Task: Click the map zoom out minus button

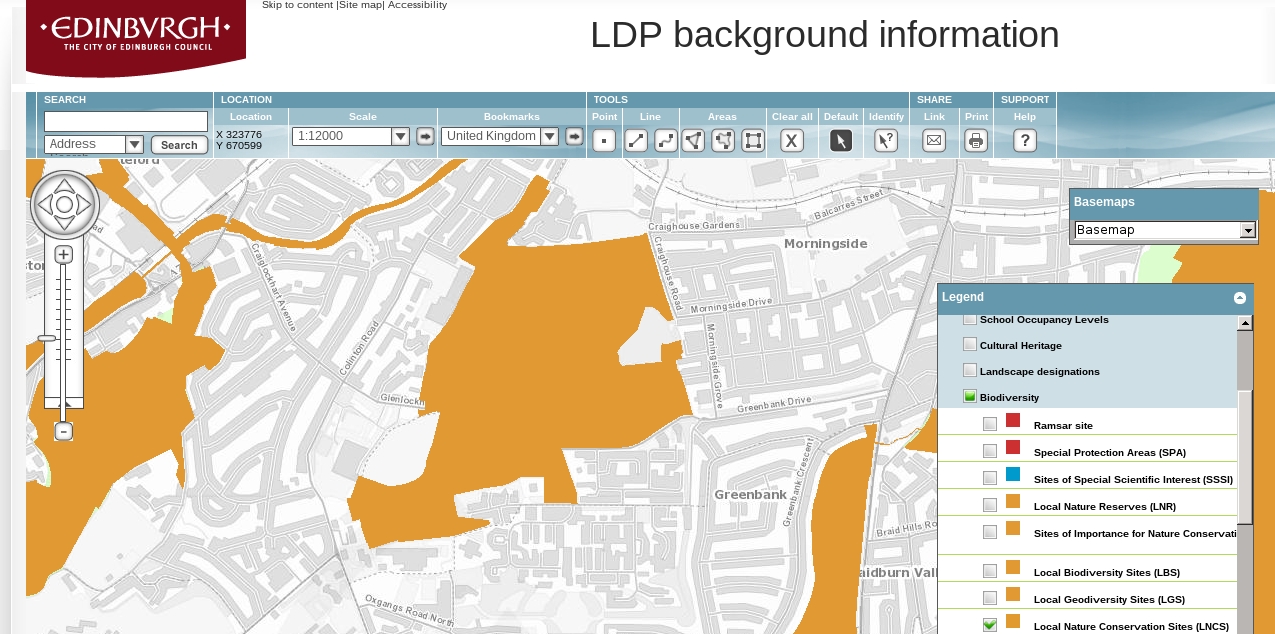Action: [63, 432]
